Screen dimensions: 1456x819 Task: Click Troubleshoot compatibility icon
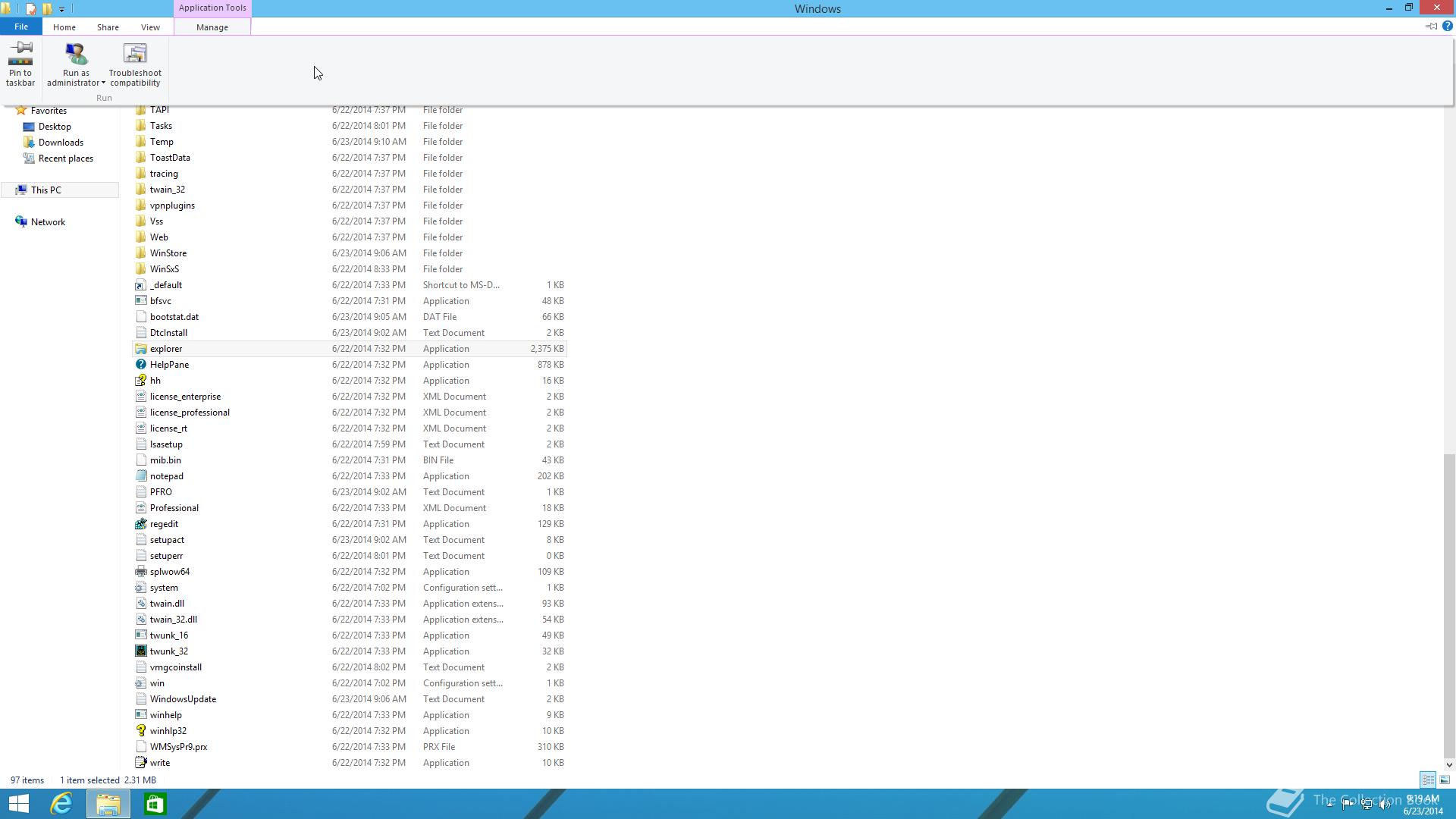tap(135, 54)
